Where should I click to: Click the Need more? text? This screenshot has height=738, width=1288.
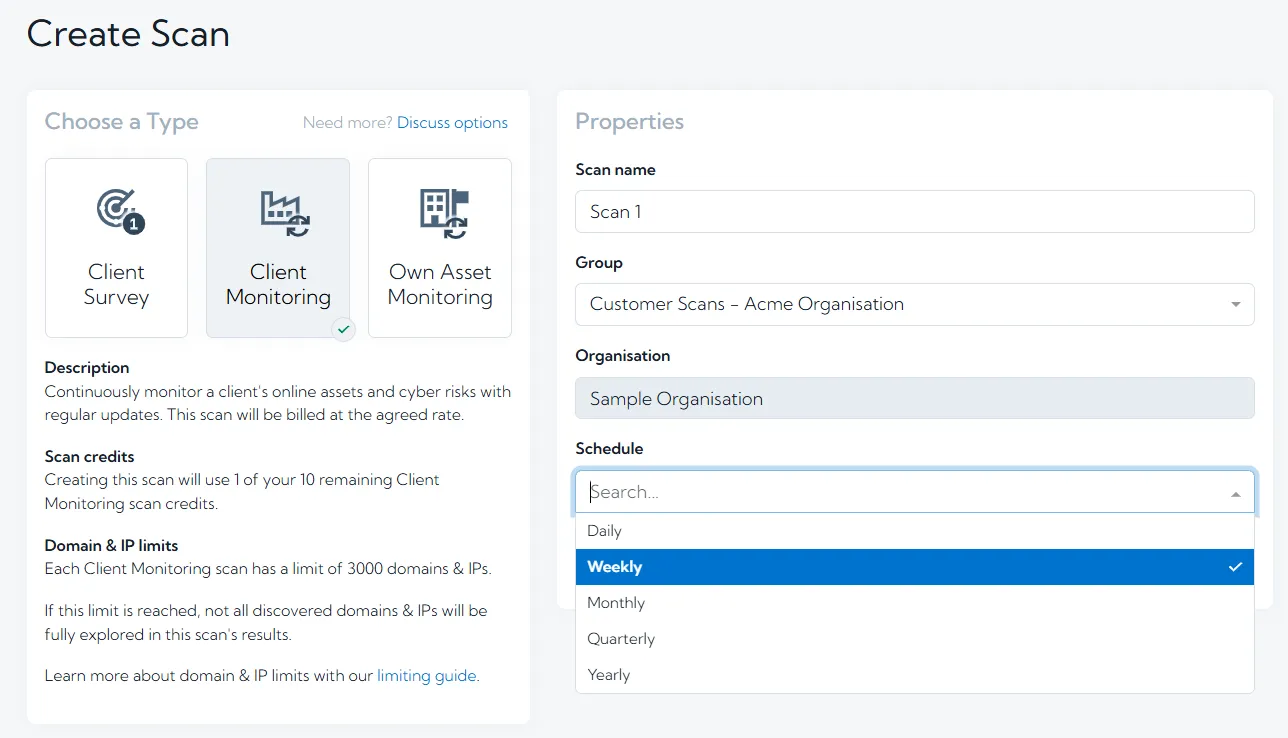(347, 123)
